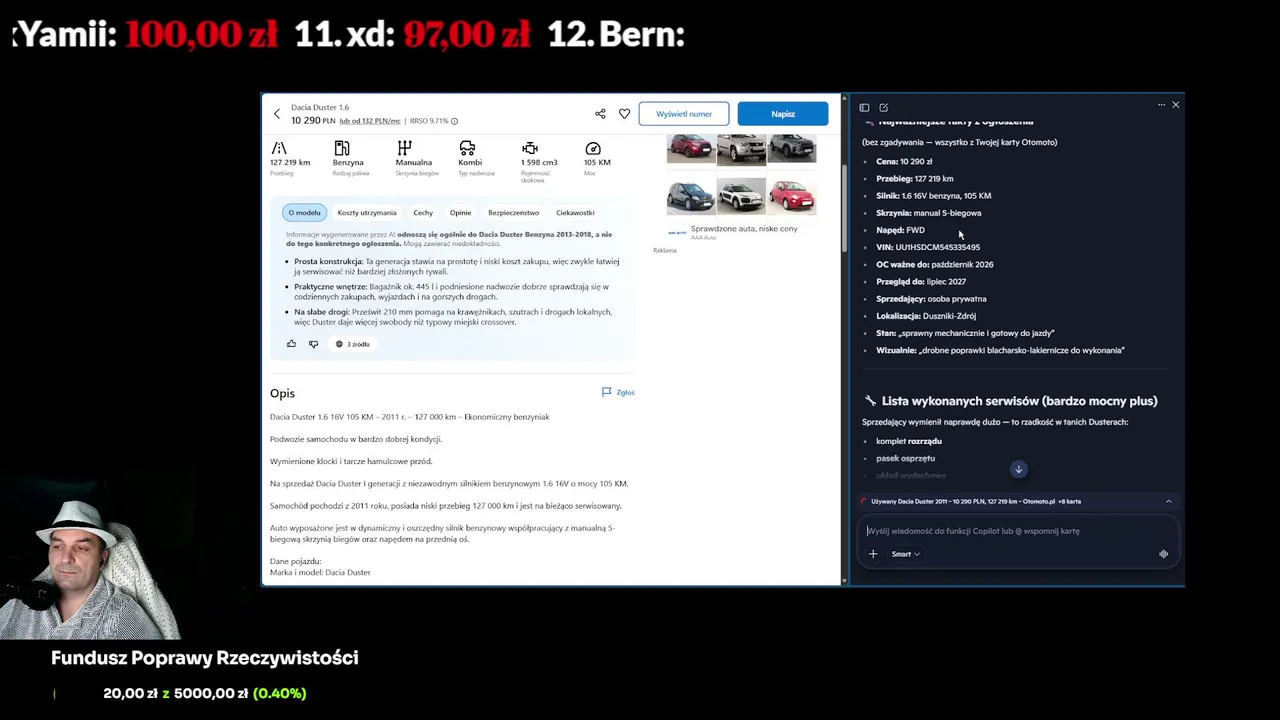Click the Wyświetl numer button
1280x720 pixels.
(684, 114)
